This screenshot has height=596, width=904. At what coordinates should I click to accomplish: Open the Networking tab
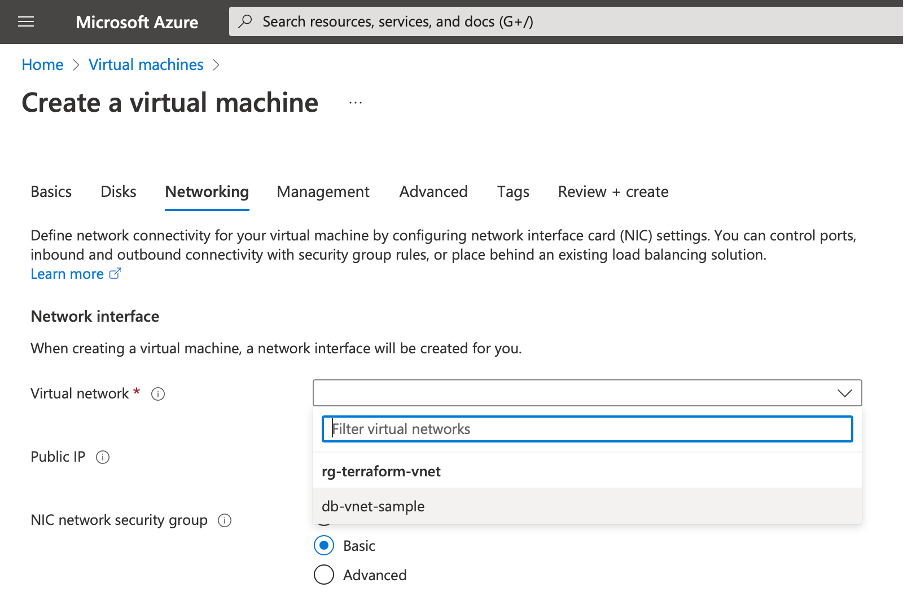207,192
